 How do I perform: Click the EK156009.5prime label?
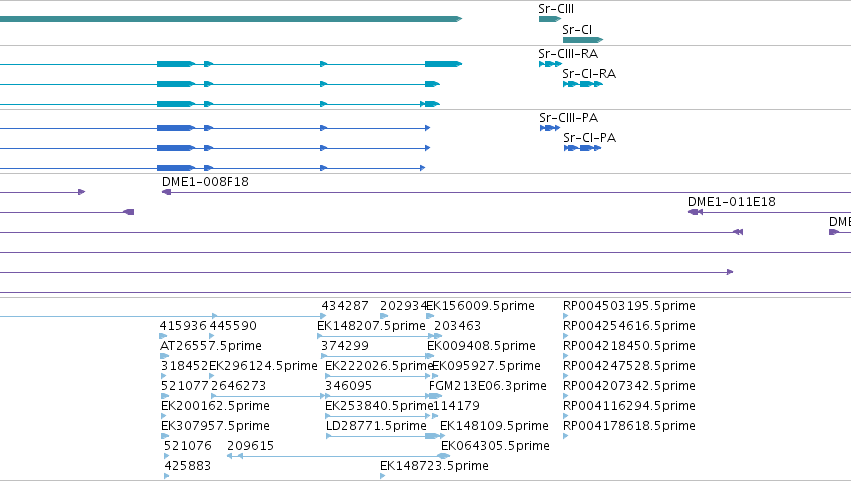click(x=481, y=306)
